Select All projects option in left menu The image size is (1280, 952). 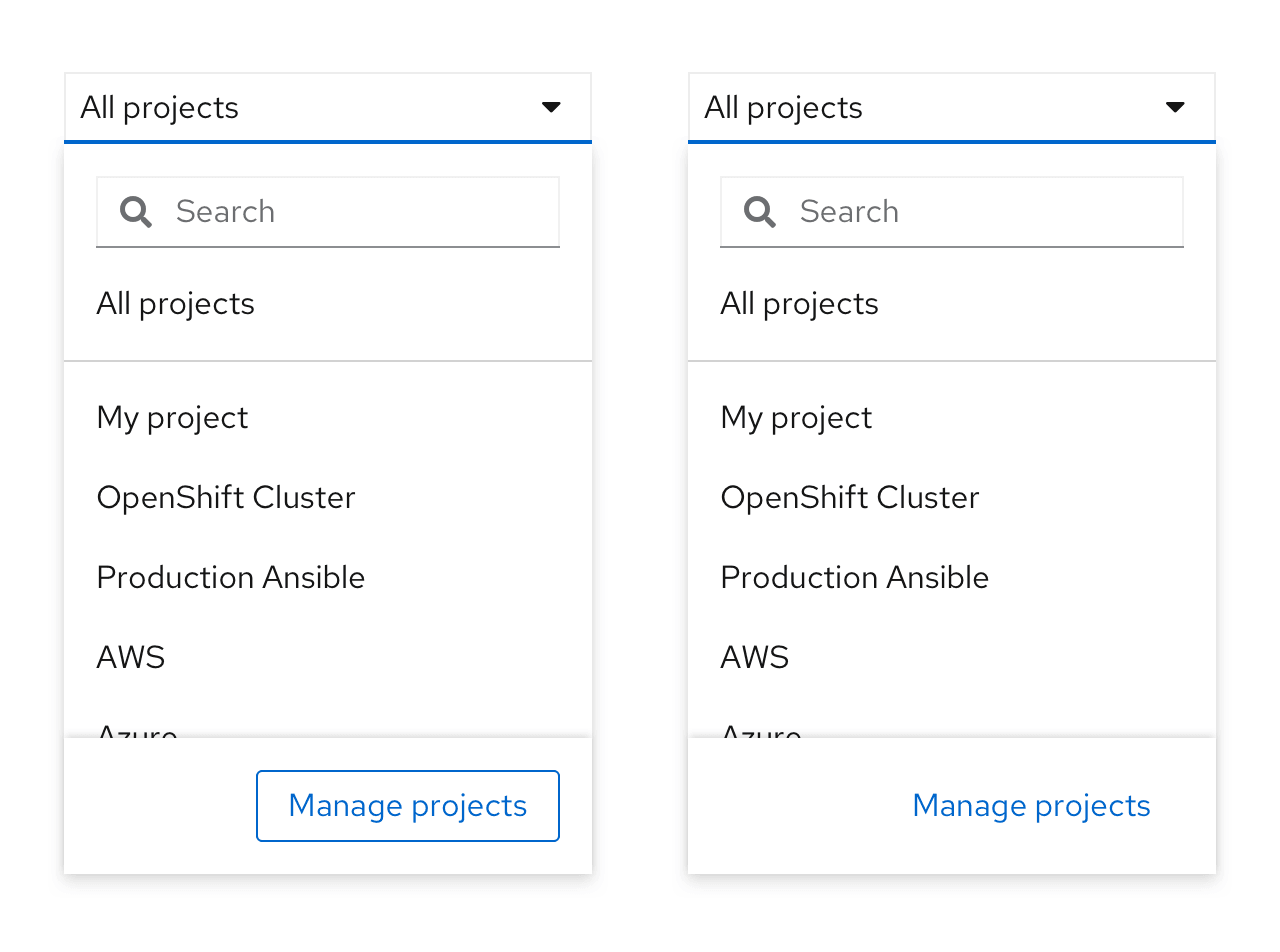[176, 304]
